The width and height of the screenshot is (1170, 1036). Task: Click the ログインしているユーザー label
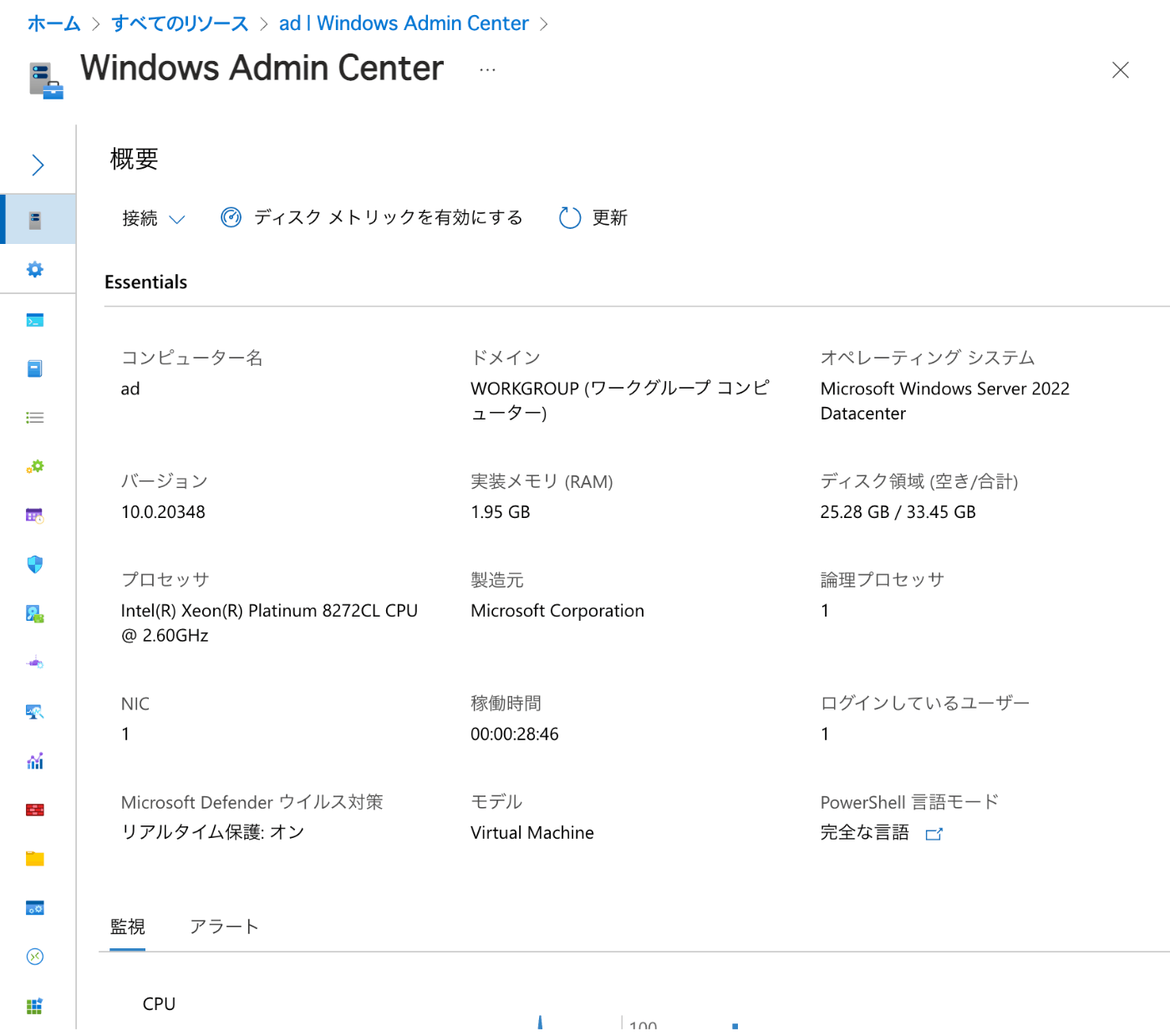(x=925, y=703)
